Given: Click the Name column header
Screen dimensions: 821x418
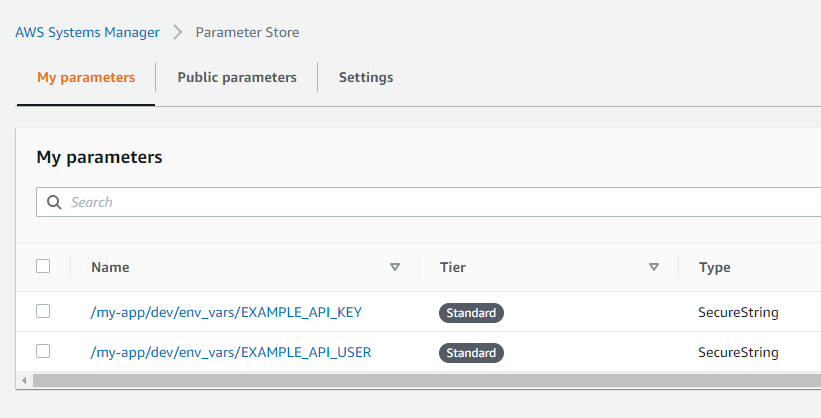Looking at the screenshot, I should (x=110, y=267).
